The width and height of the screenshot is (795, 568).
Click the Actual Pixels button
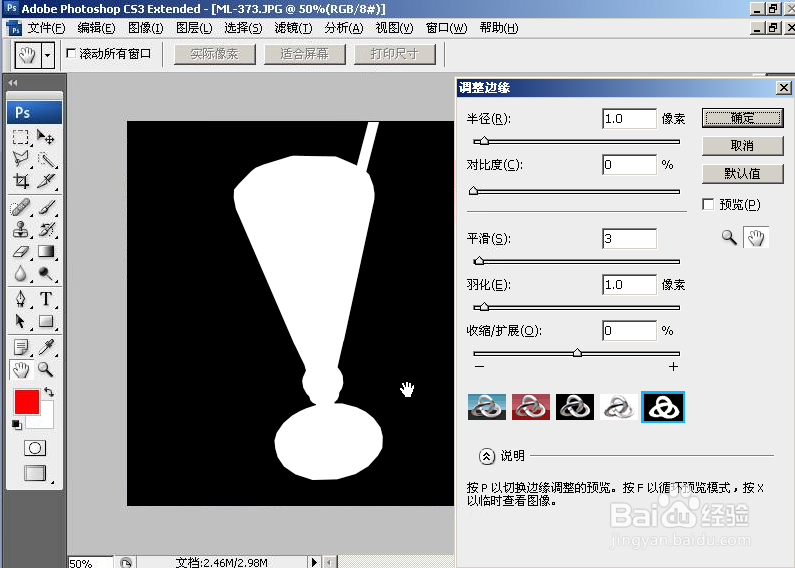pos(215,54)
